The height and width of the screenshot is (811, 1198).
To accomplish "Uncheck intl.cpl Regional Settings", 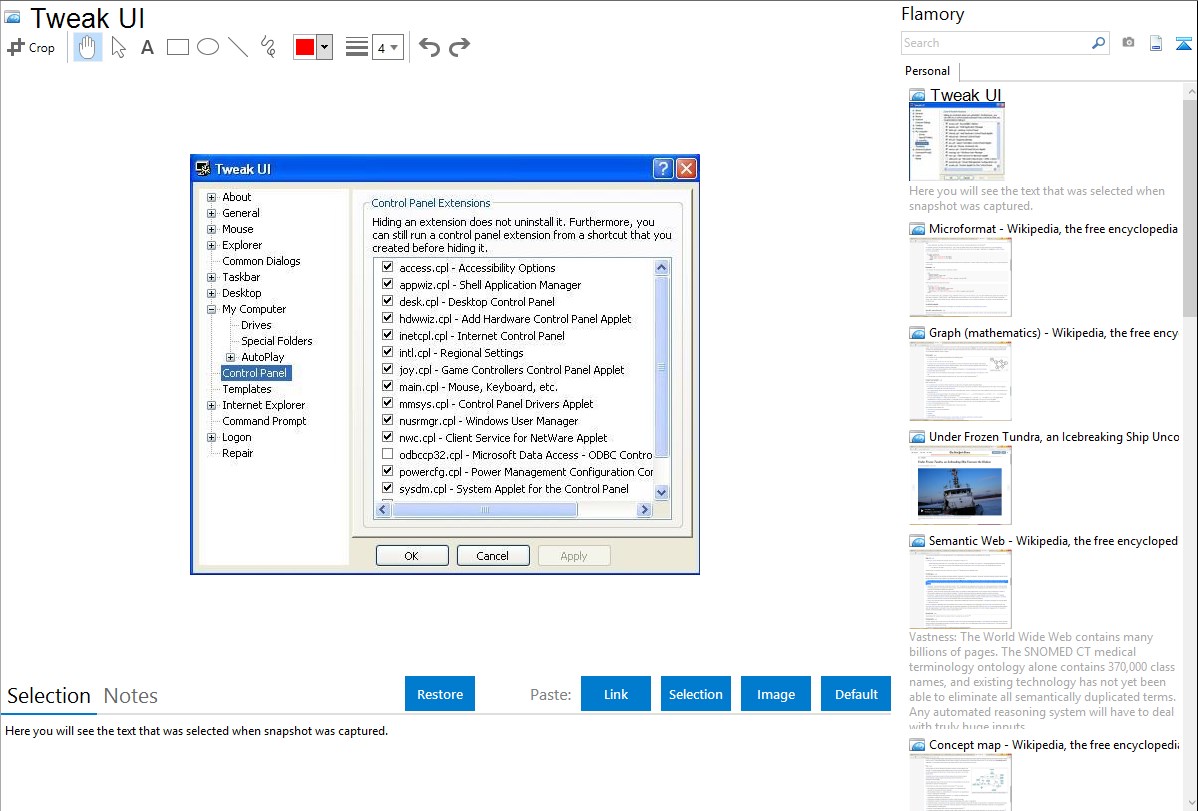I will [387, 352].
